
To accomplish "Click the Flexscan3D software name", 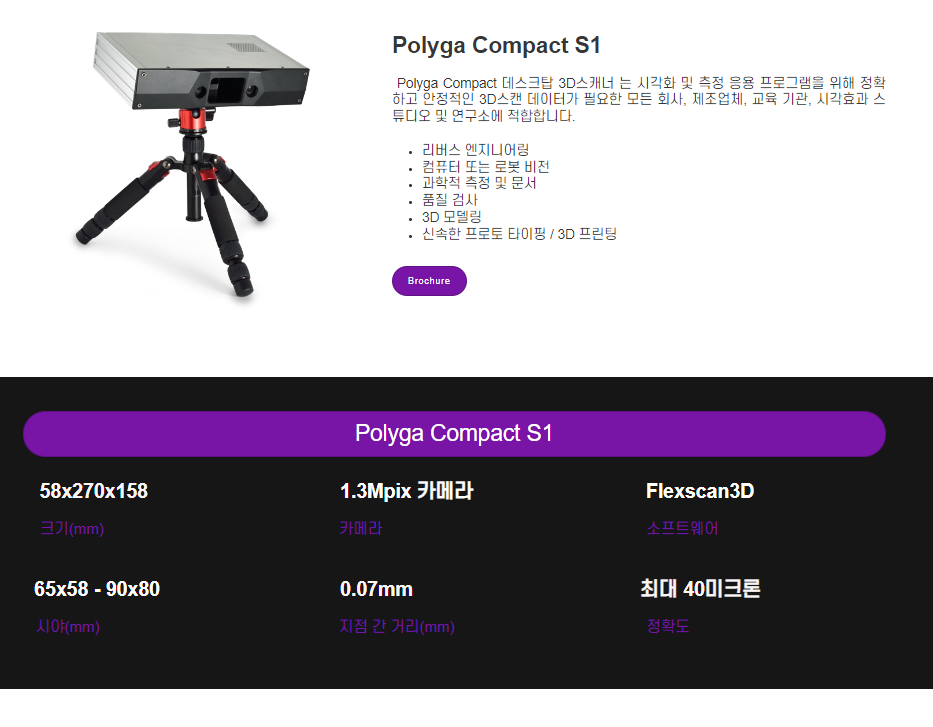I will point(700,491).
